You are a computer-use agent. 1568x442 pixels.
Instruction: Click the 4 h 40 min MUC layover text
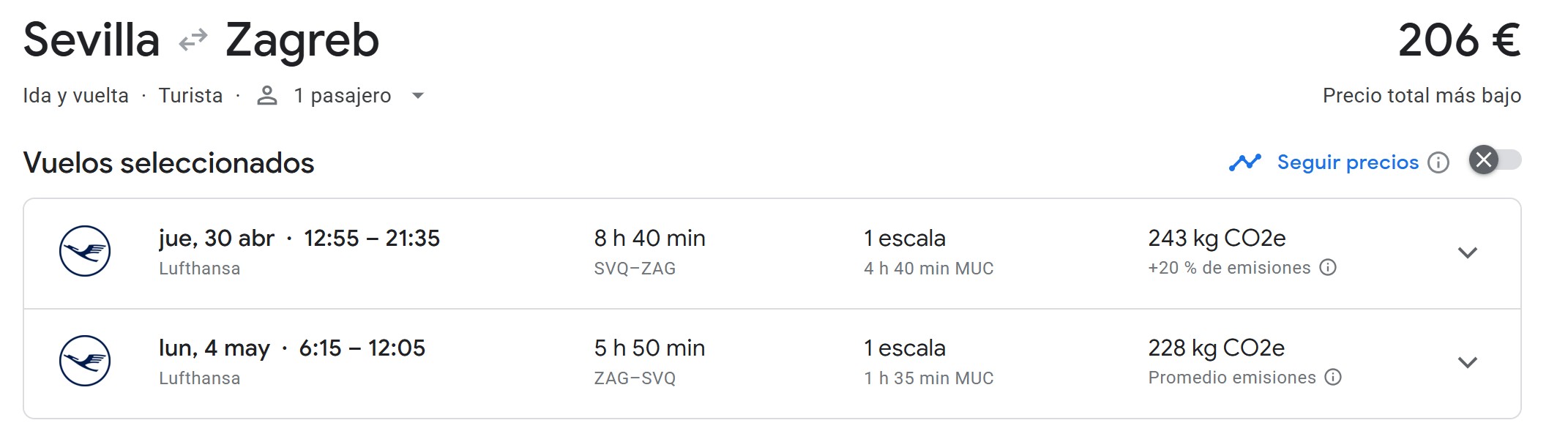[928, 269]
